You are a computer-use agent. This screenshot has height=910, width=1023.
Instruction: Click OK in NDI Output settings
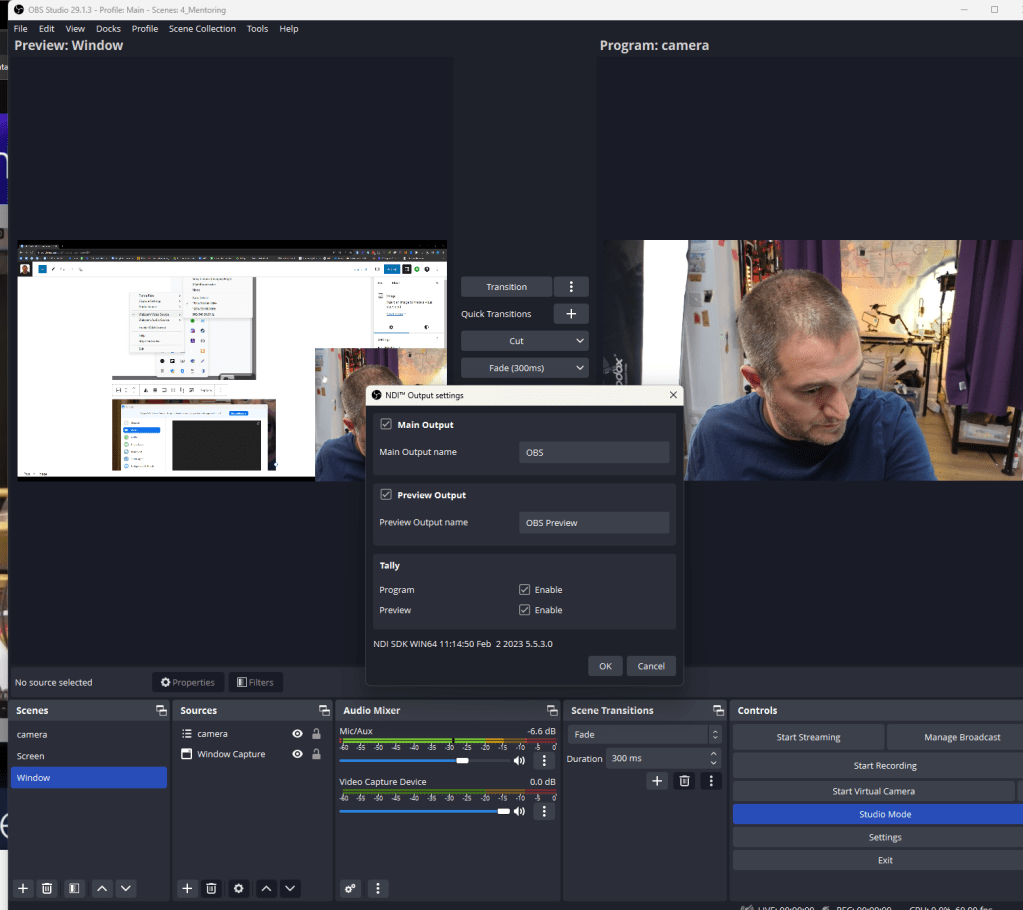click(605, 666)
